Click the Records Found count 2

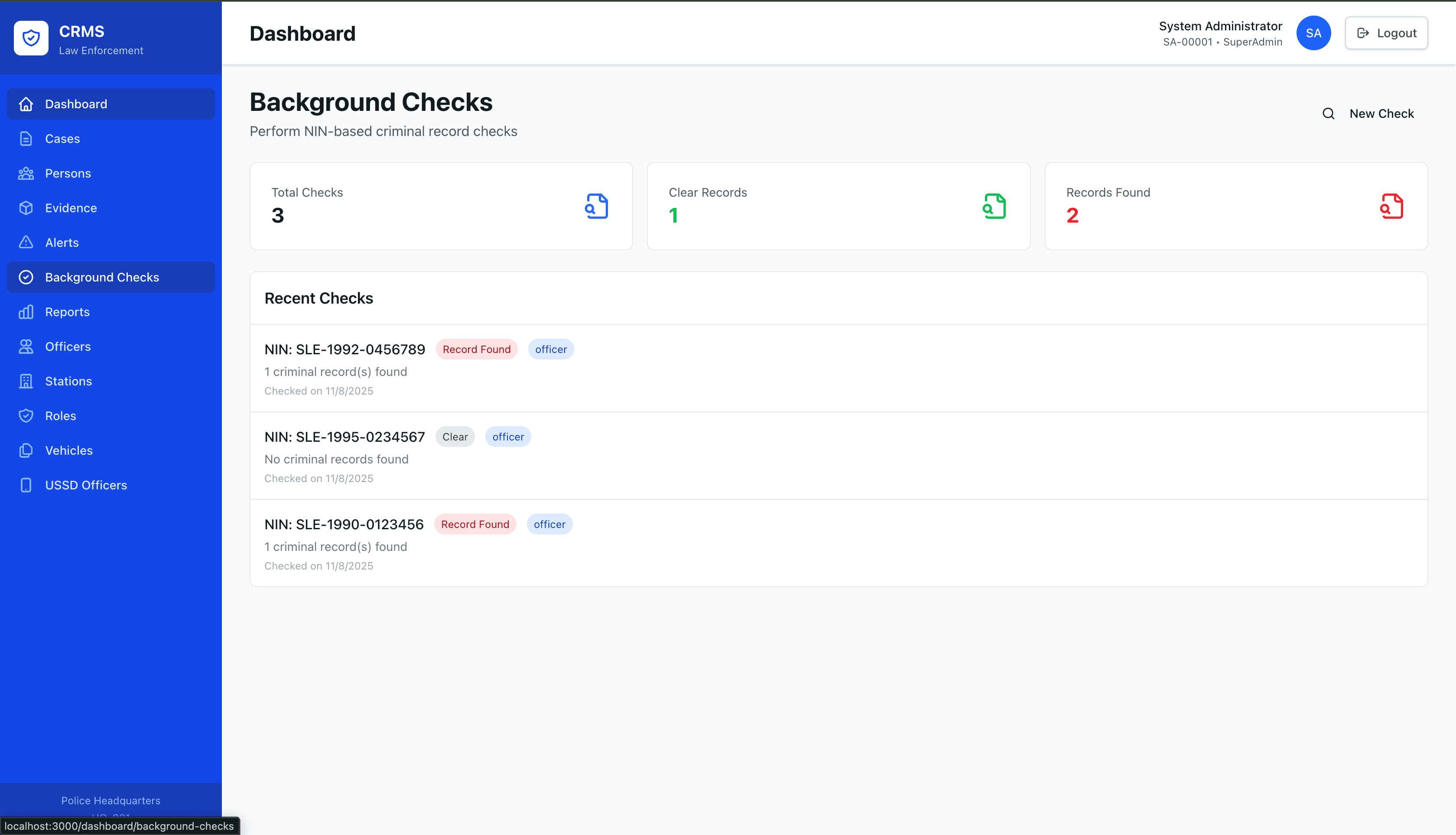(1072, 216)
